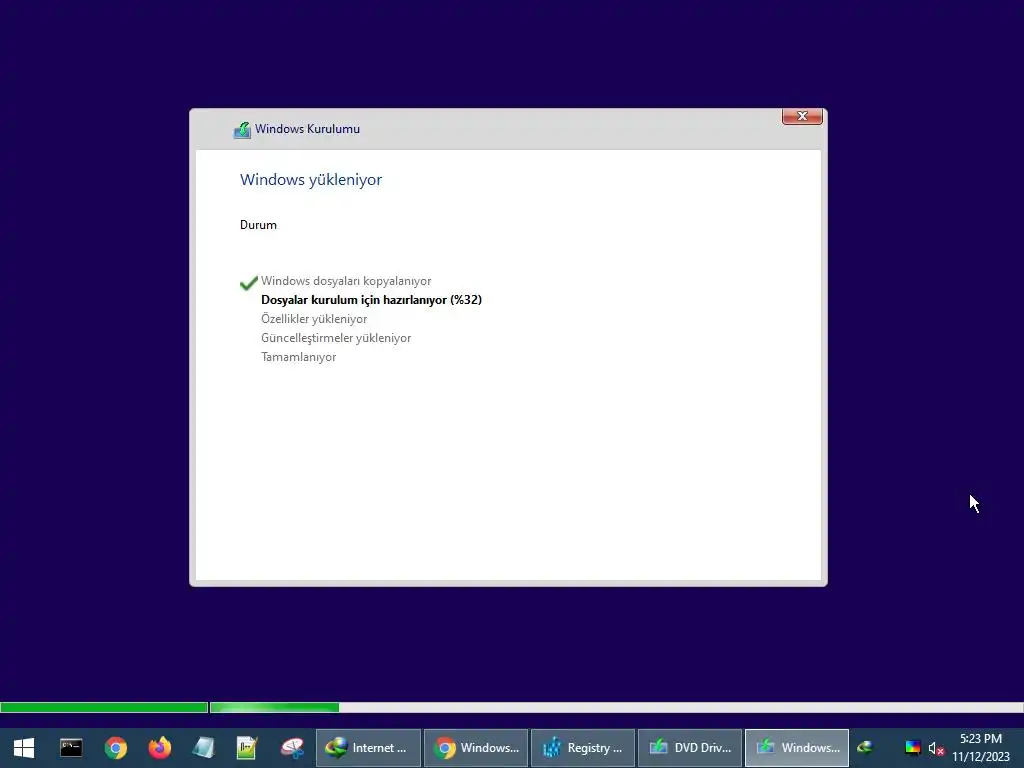Click the 'Durum' label

[259, 225]
